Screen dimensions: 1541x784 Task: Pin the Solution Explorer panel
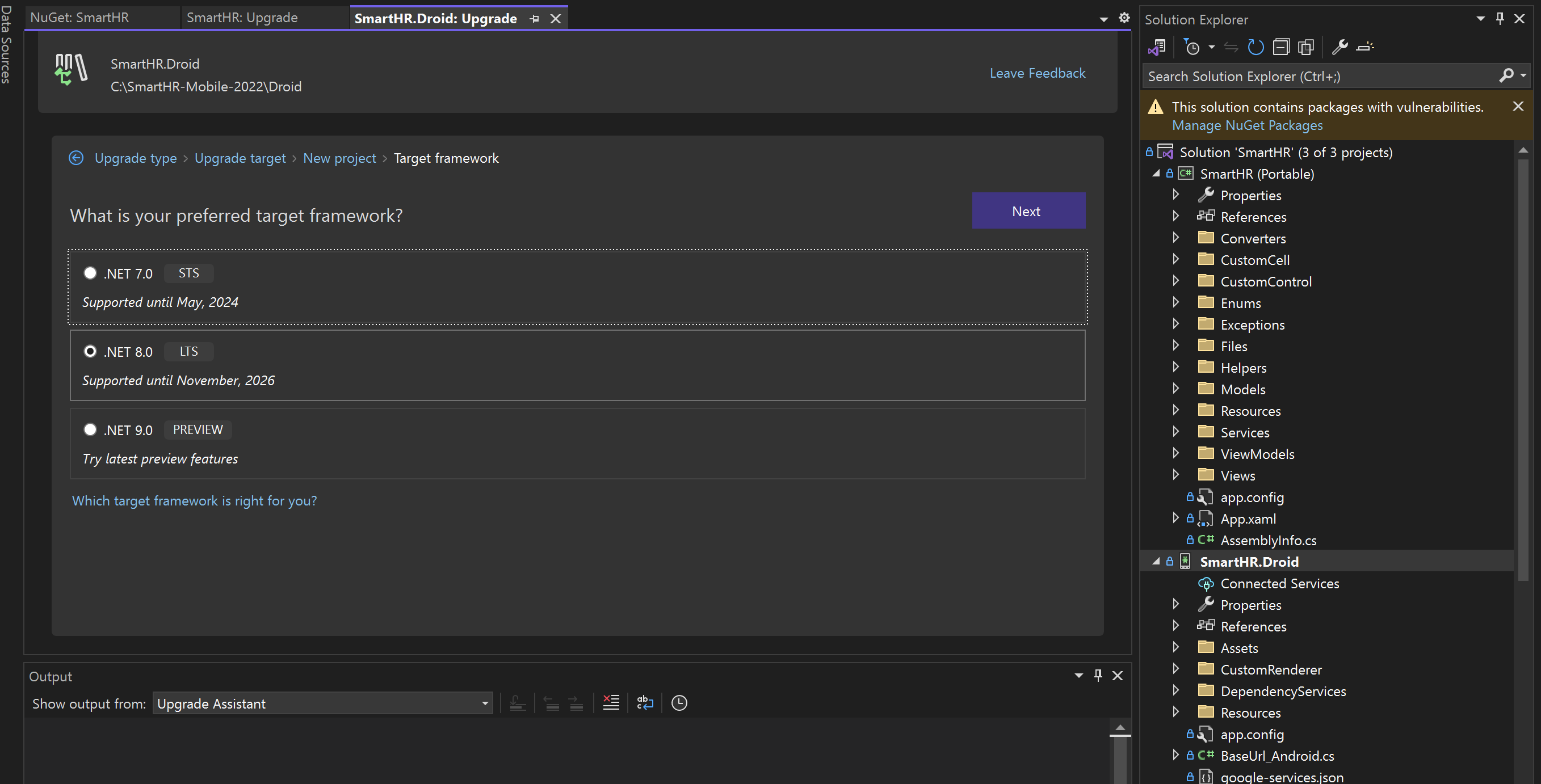pos(1500,19)
